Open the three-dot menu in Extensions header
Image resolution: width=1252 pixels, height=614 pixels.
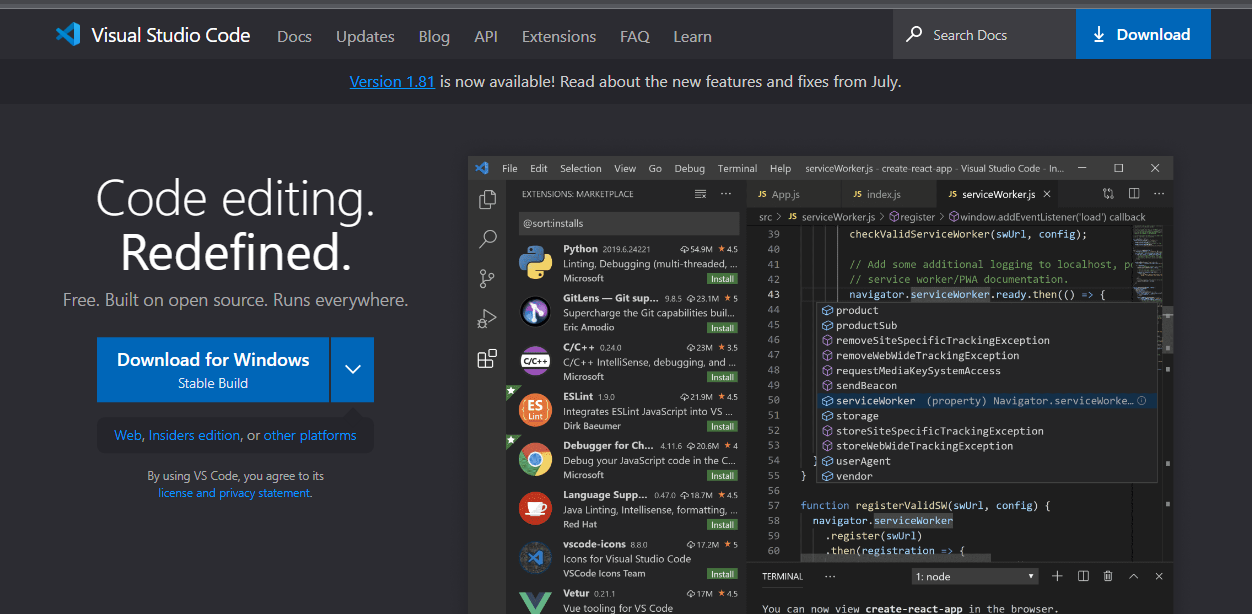[726, 194]
